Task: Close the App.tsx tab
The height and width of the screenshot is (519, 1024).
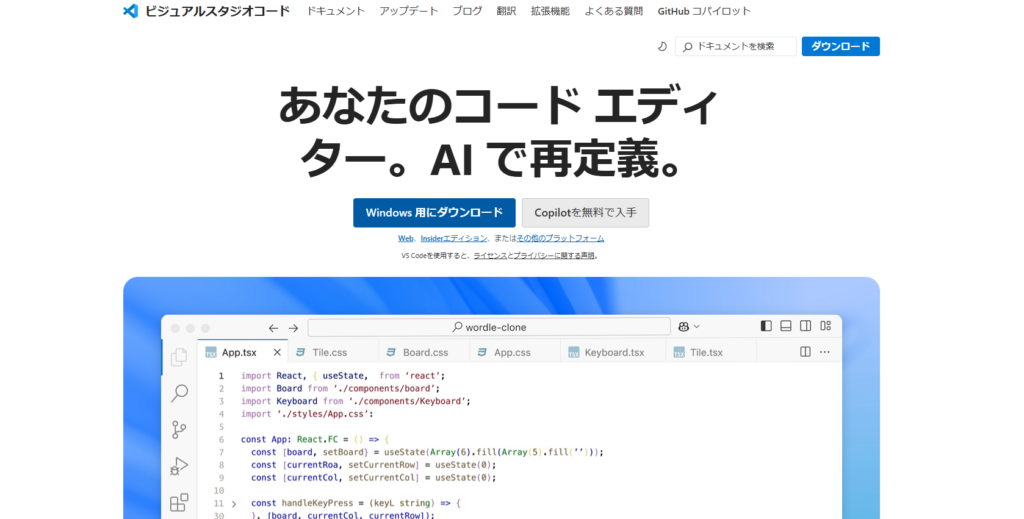Action: 277,353
